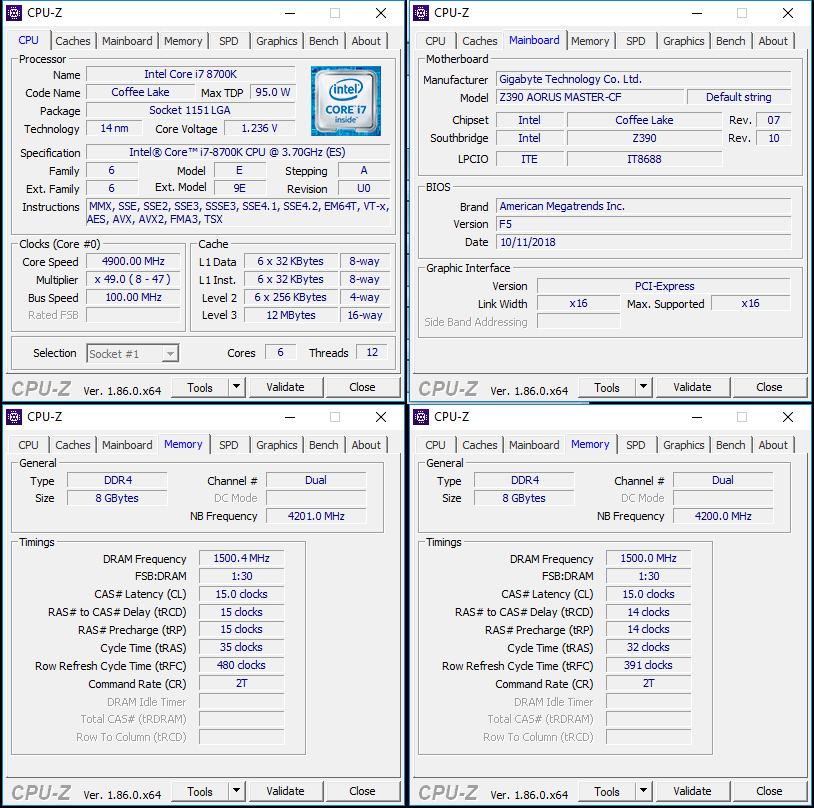Click Tools button in bottom-right Memory window
814x808 pixels.
pyautogui.click(x=607, y=791)
